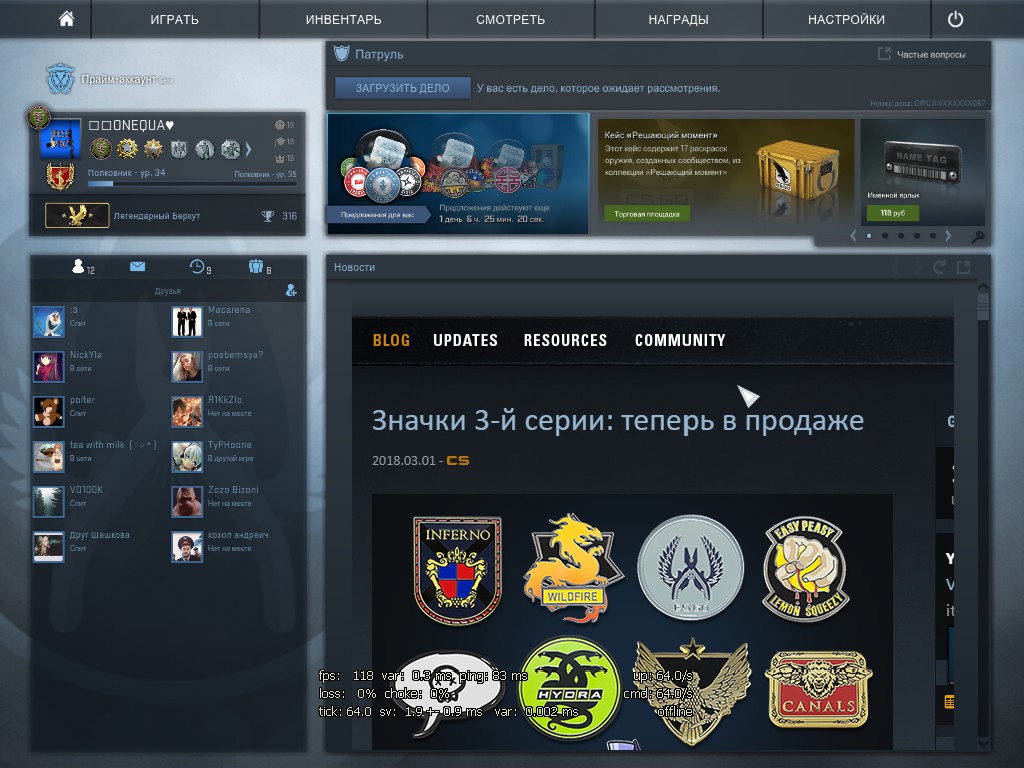Open the НАСТРОЙКИ menu
The width and height of the screenshot is (1024, 768).
846,20
